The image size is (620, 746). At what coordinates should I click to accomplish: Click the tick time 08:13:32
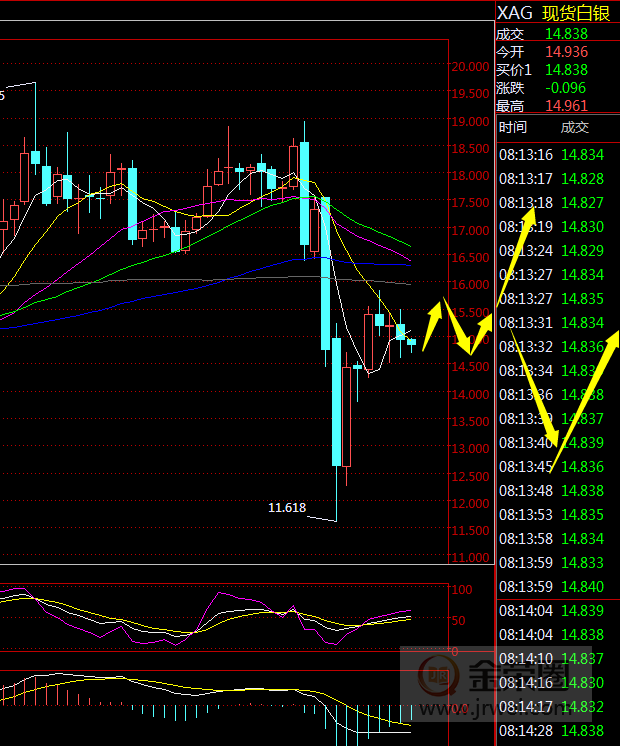click(x=526, y=347)
